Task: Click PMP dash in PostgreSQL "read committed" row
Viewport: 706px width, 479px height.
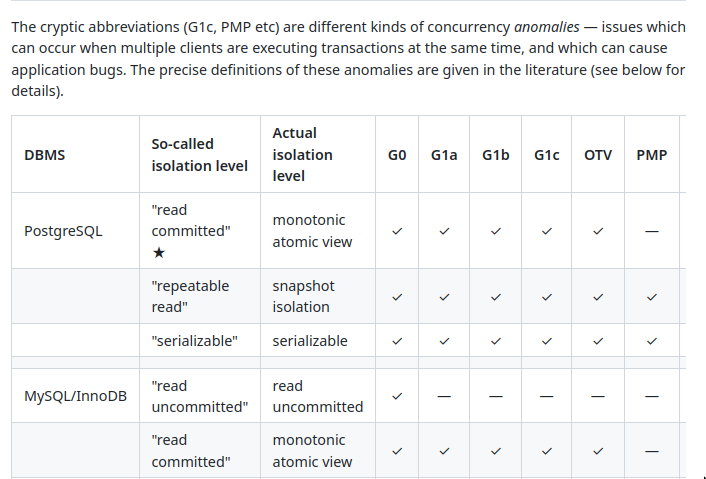Action: pos(652,231)
